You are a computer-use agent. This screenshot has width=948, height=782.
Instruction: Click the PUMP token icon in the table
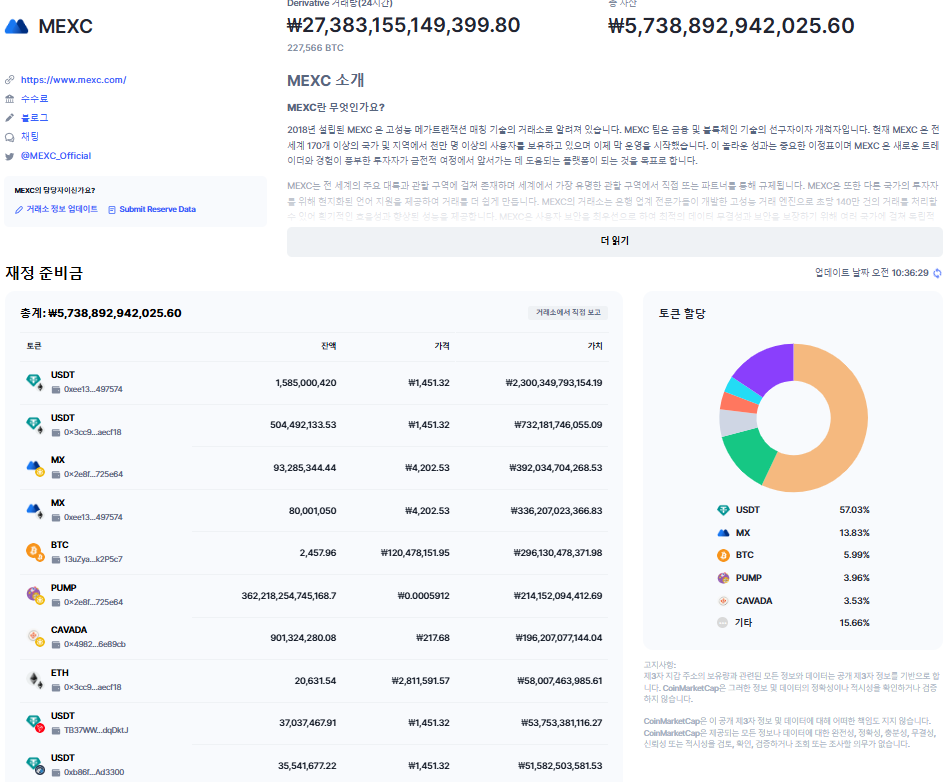coord(35,595)
